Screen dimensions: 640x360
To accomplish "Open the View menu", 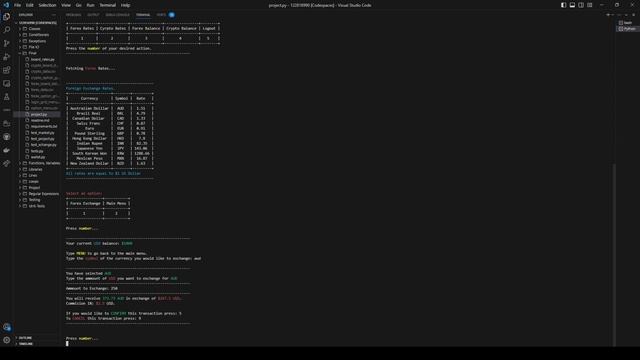I will [66, 5].
